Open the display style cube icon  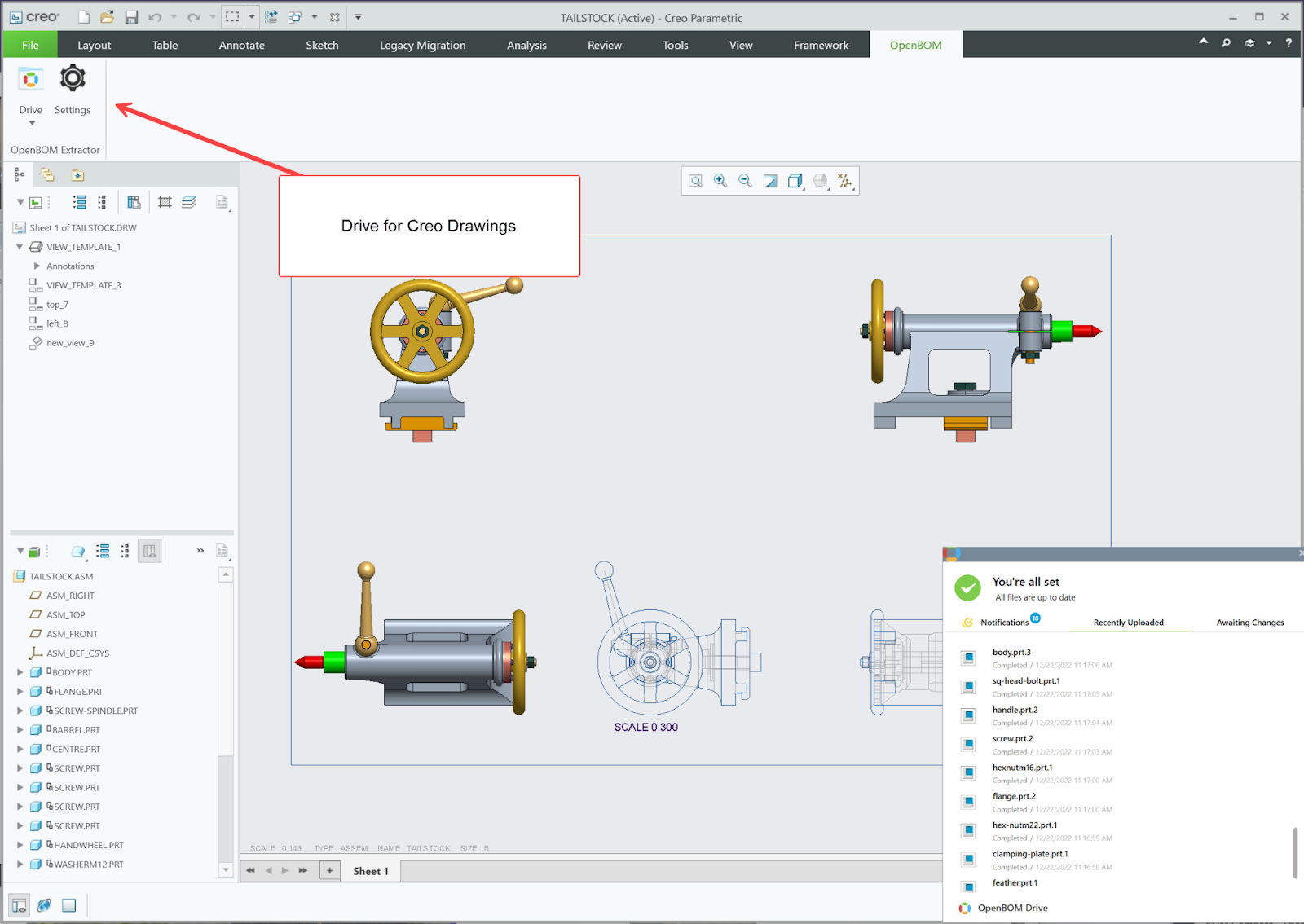tap(795, 181)
